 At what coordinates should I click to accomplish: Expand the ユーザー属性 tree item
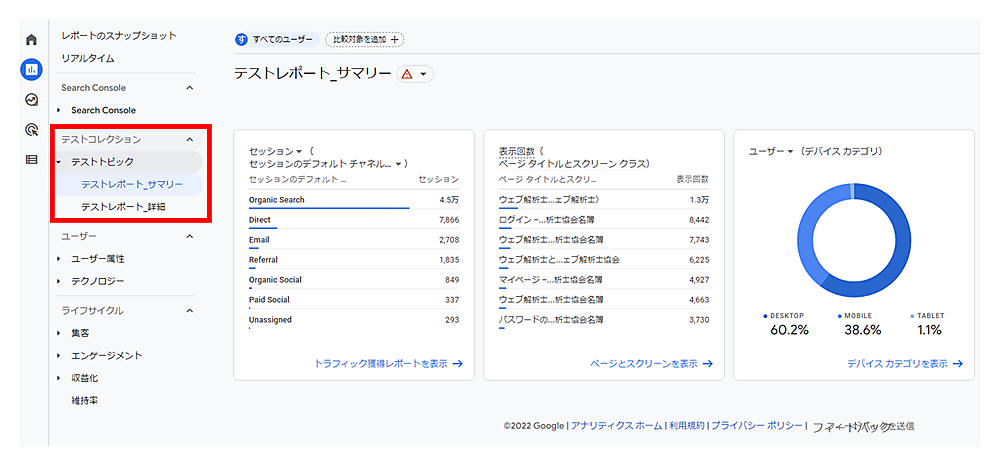pyautogui.click(x=60, y=259)
